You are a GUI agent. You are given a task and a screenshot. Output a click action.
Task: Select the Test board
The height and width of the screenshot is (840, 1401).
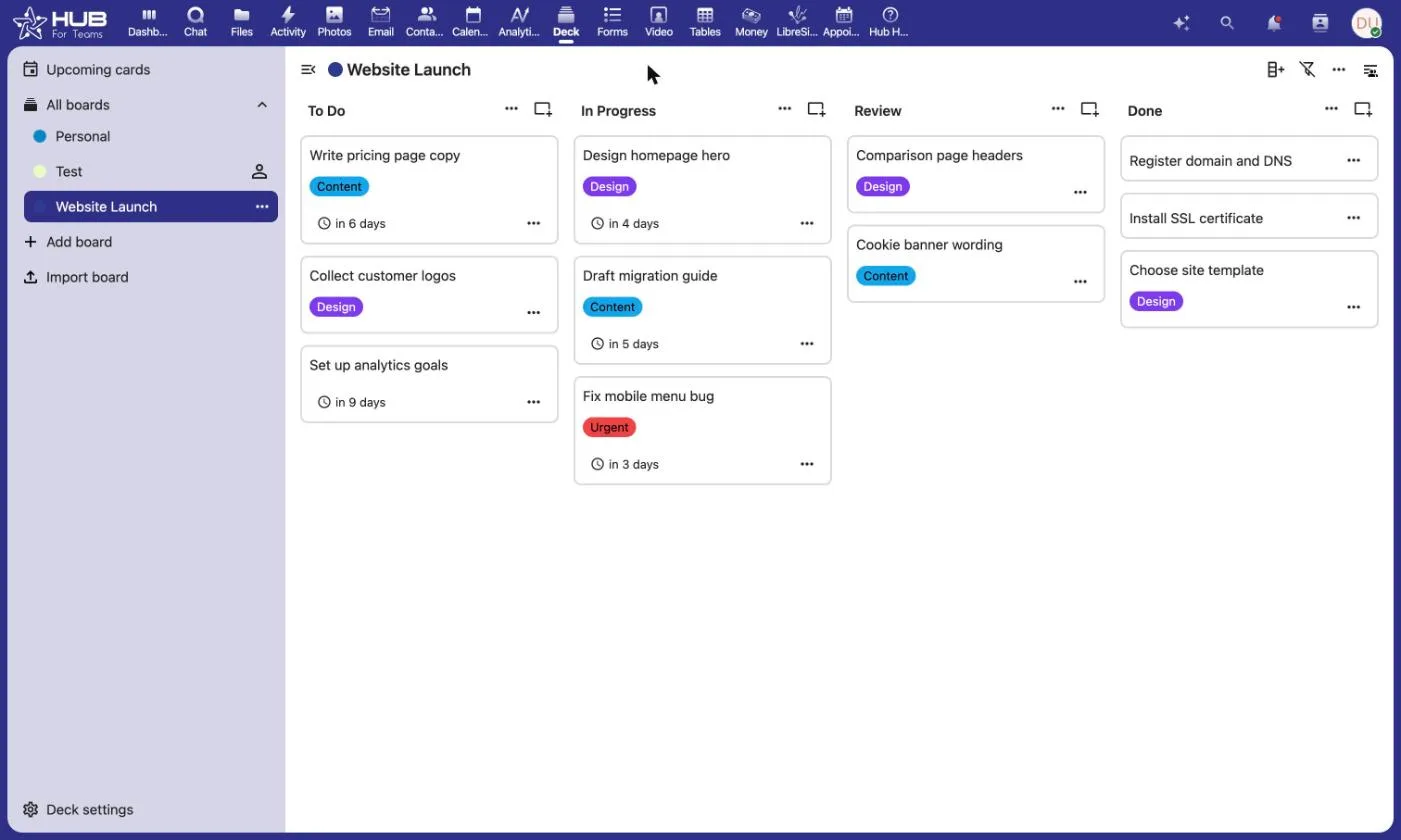click(x=150, y=171)
